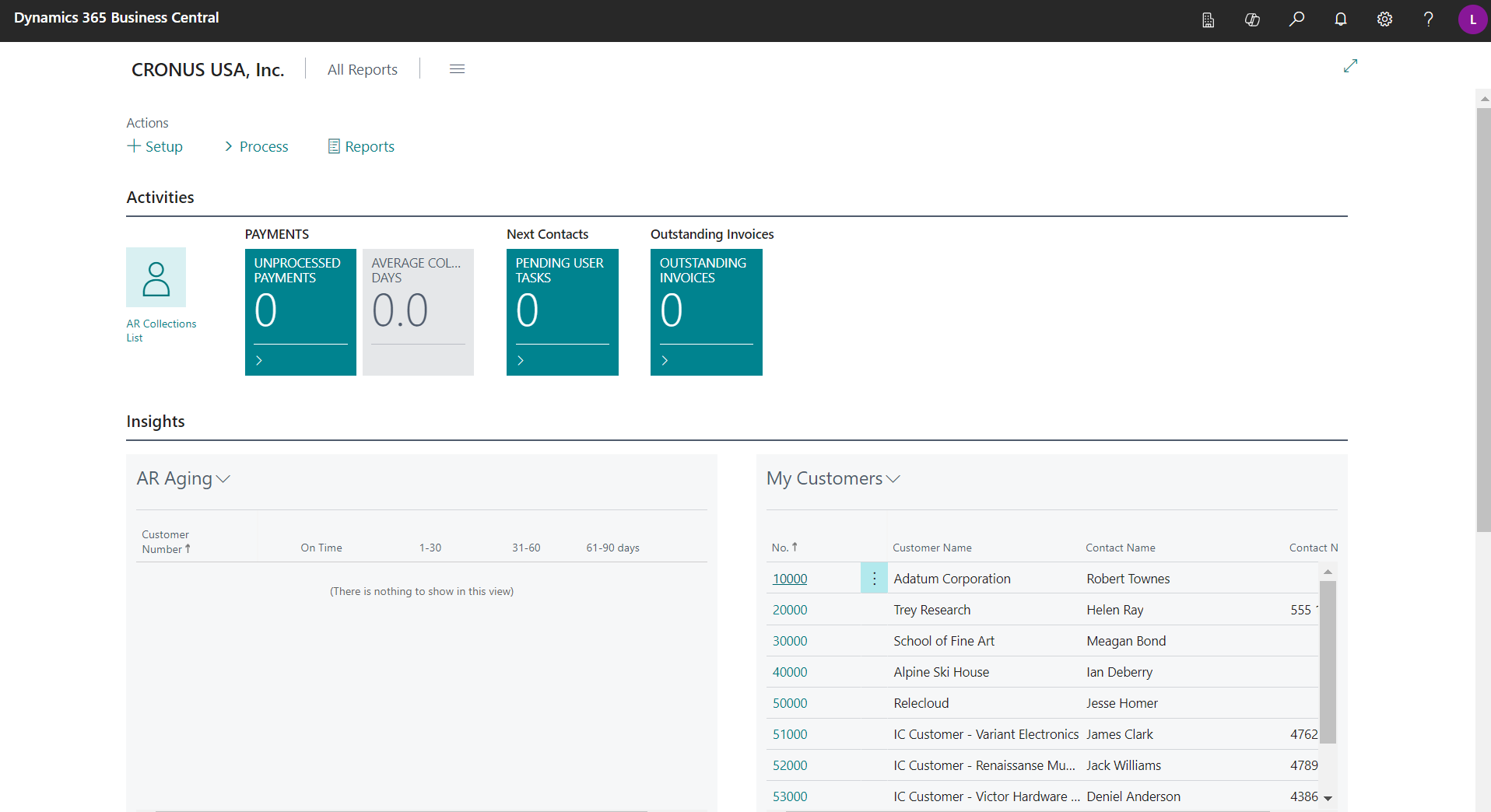Viewport: 1491px width, 812px height.
Task: Expand page to full view arrows icon
Action: (1350, 66)
